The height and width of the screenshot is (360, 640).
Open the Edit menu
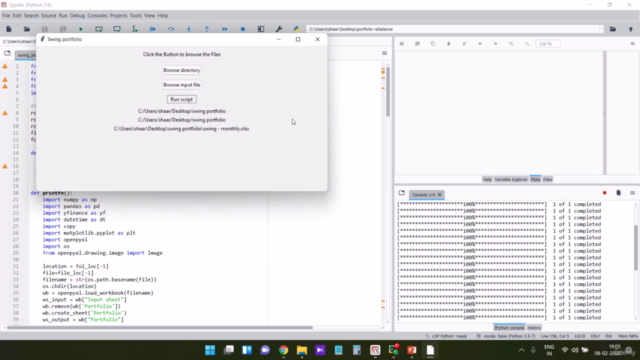[17, 16]
